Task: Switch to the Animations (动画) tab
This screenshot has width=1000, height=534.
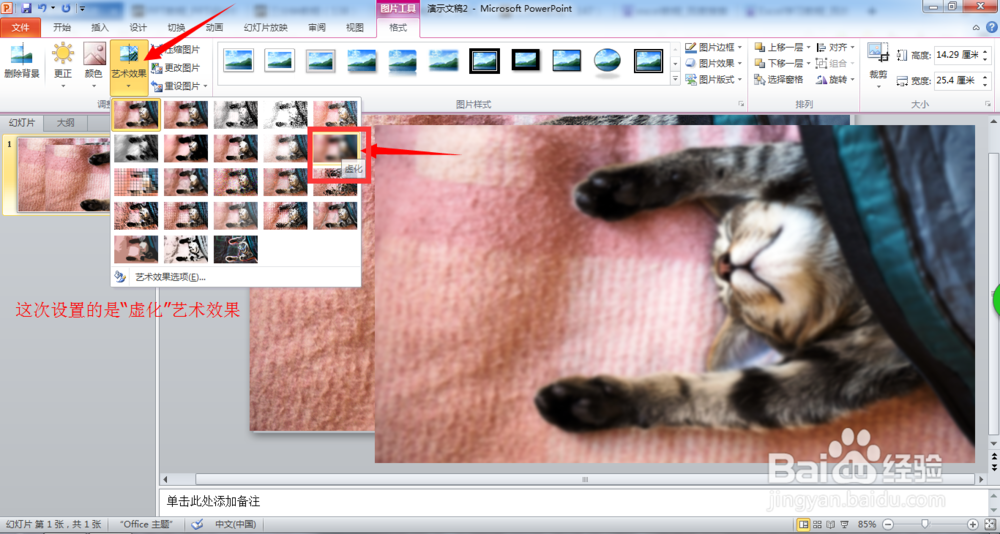Action: click(215, 27)
